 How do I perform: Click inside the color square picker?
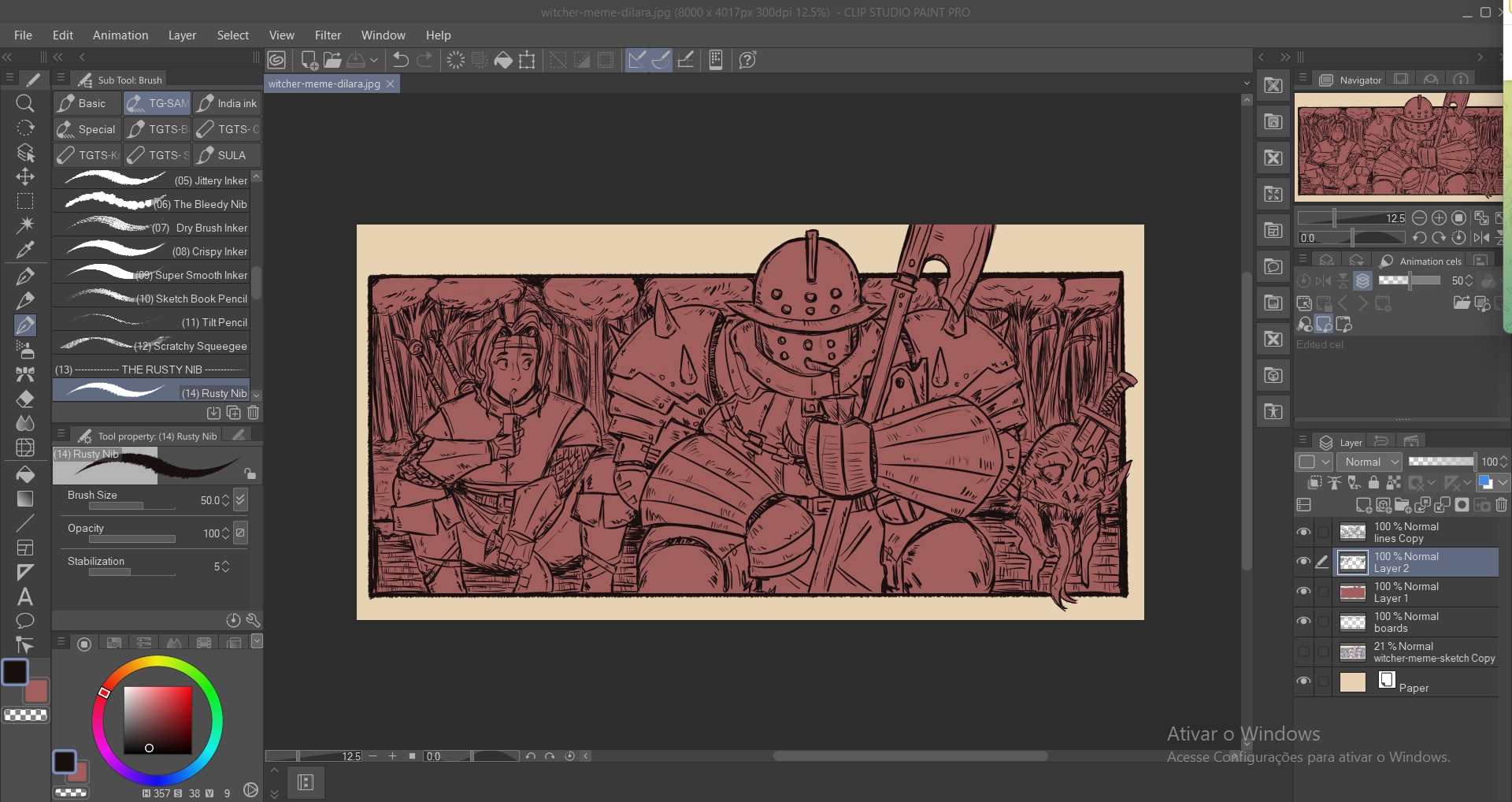tap(157, 720)
